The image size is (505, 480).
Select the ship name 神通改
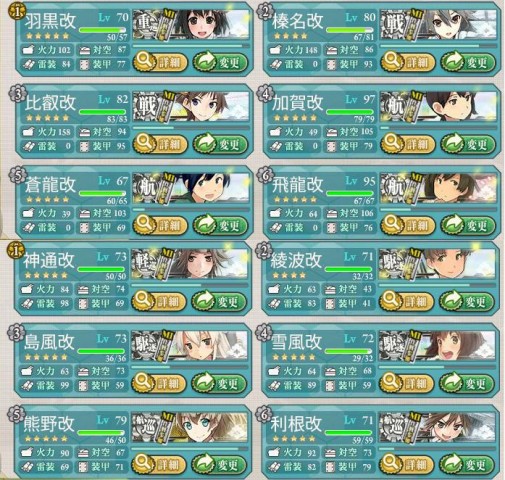49,260
